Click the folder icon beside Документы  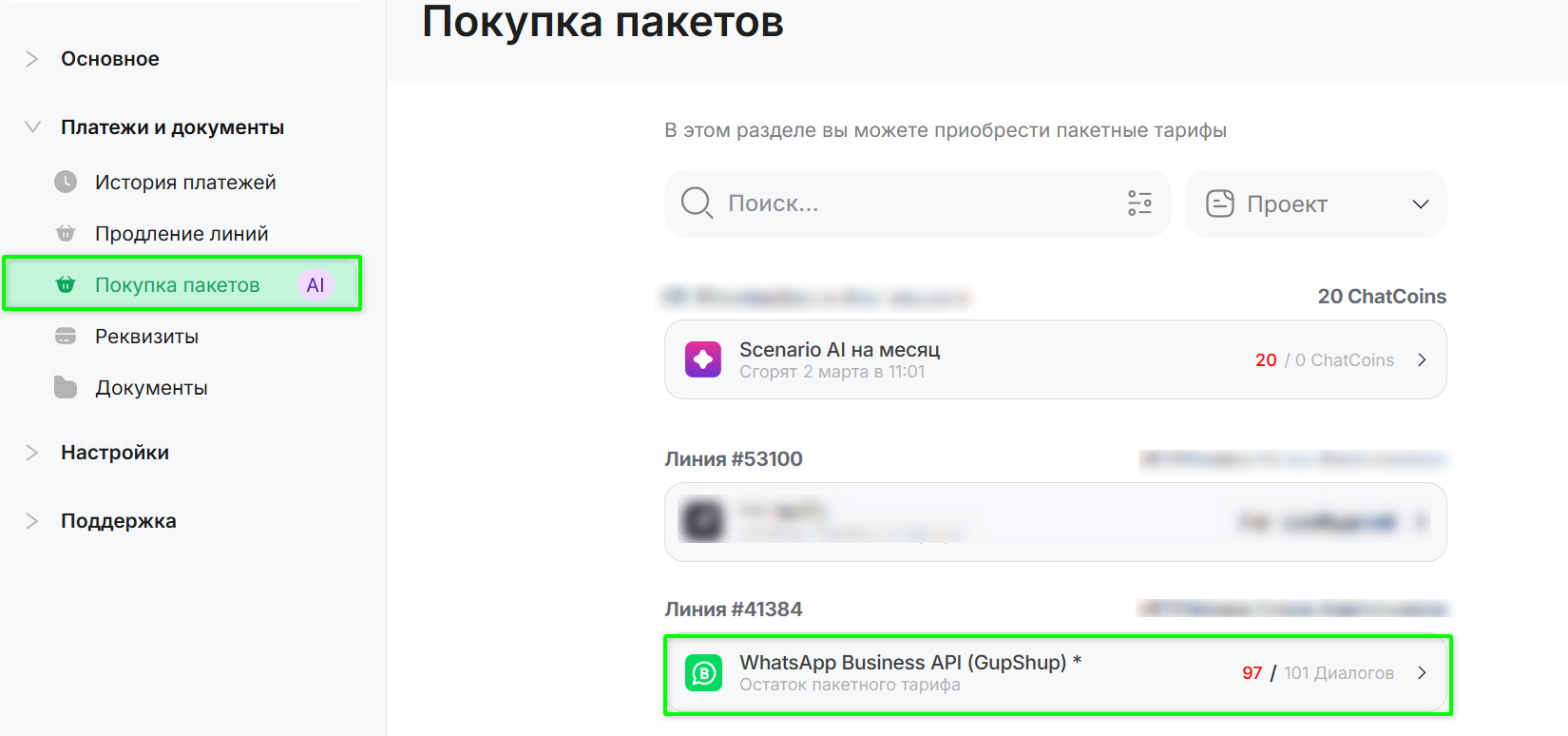[66, 387]
